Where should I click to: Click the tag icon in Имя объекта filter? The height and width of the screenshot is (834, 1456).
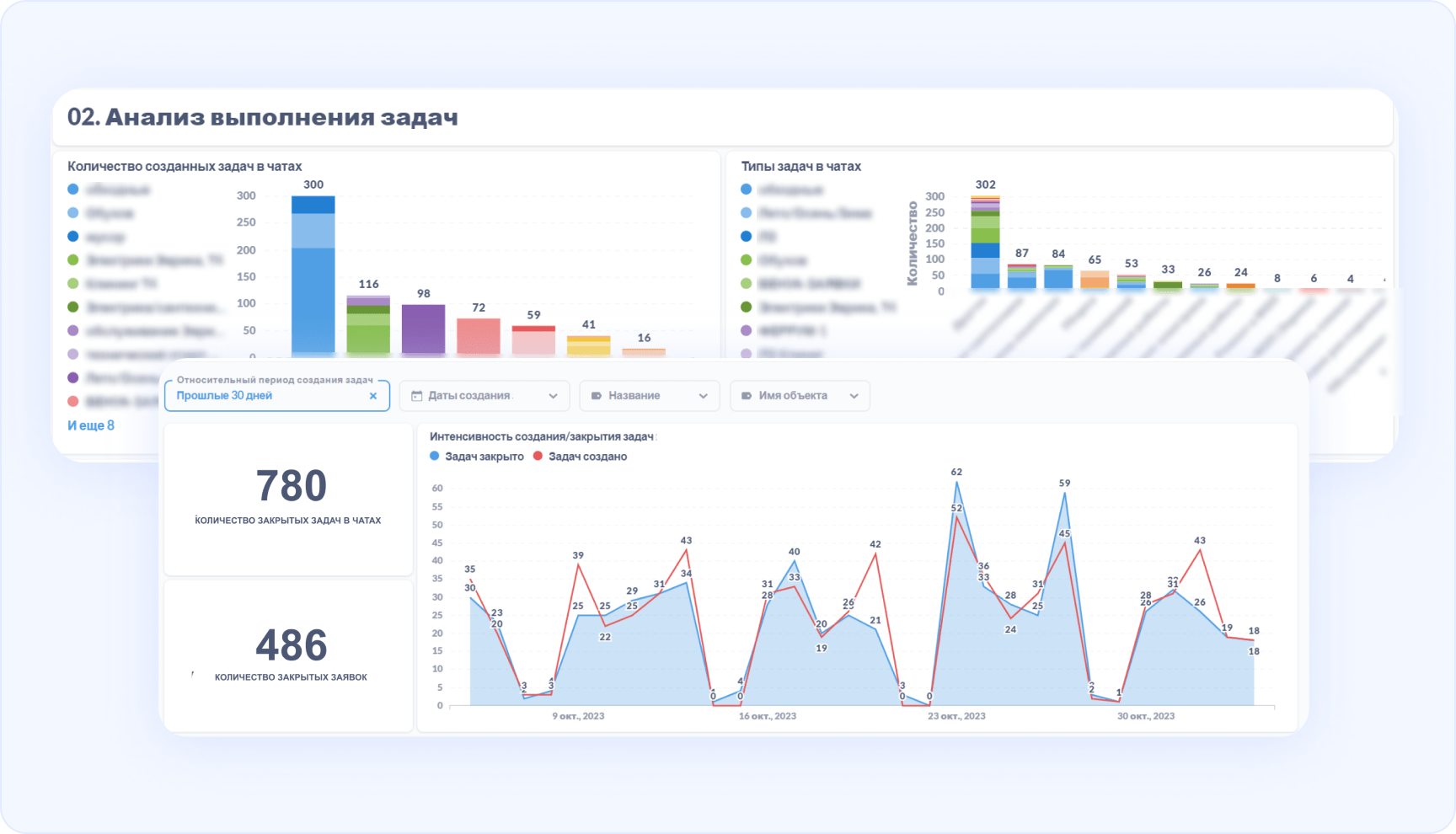745,395
